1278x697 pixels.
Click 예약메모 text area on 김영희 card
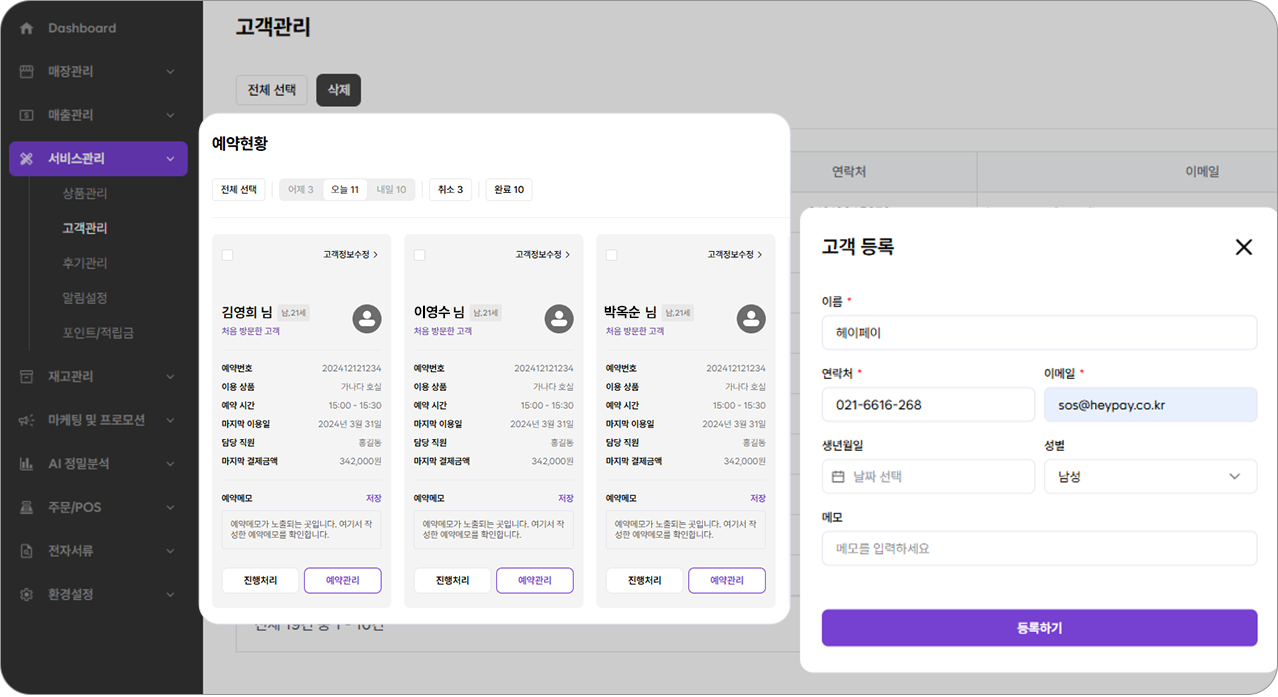(x=302, y=529)
